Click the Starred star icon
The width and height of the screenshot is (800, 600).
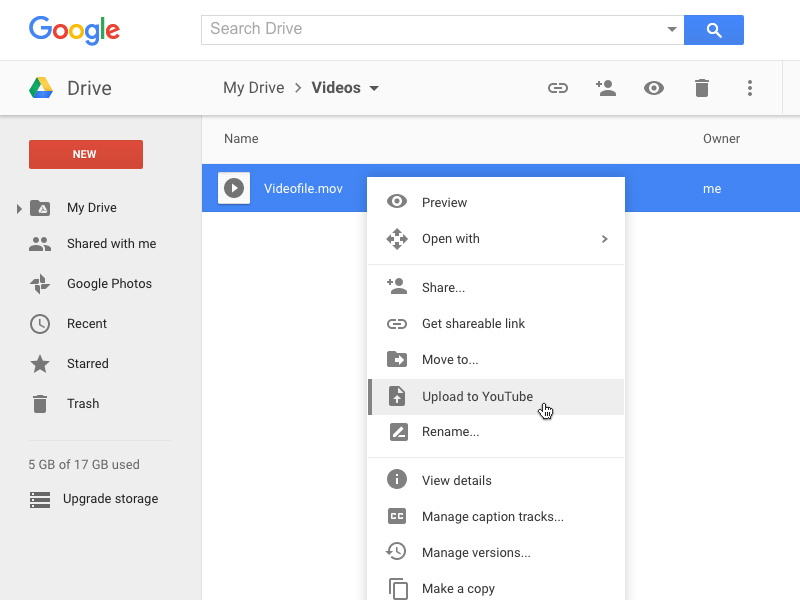point(40,364)
